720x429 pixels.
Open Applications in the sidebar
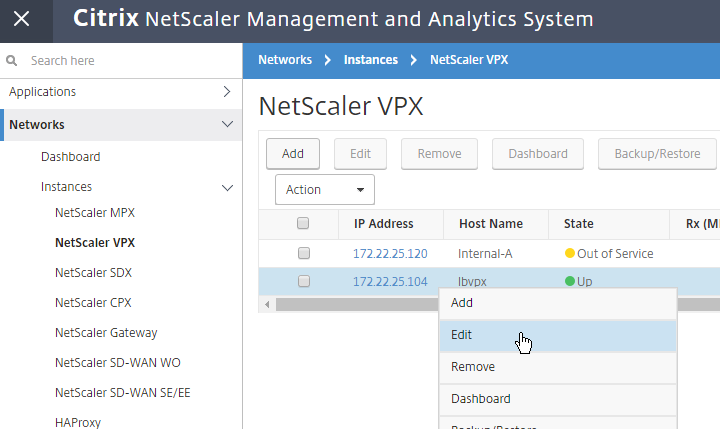click(x=42, y=92)
